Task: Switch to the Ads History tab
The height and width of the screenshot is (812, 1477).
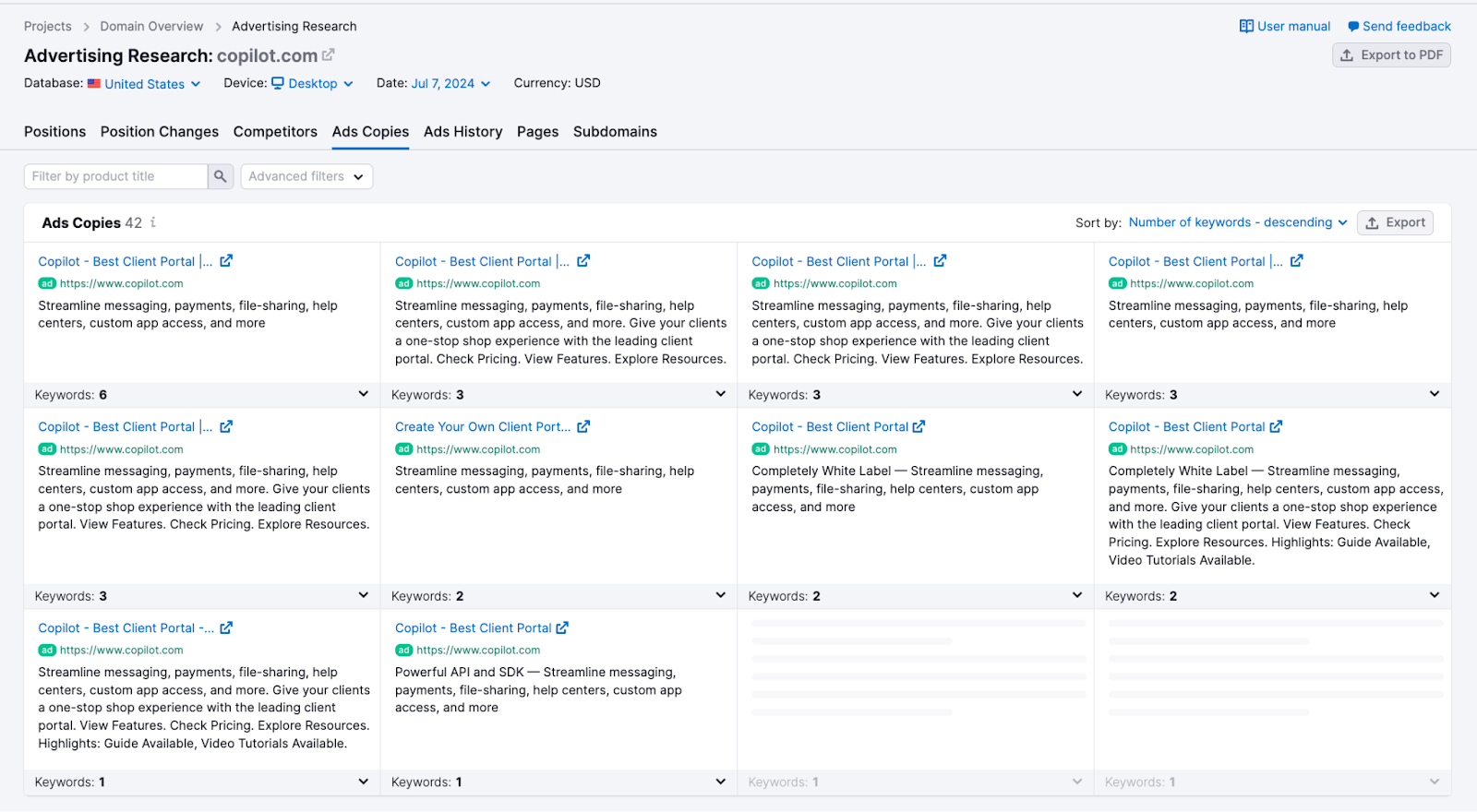Action: 462,132
